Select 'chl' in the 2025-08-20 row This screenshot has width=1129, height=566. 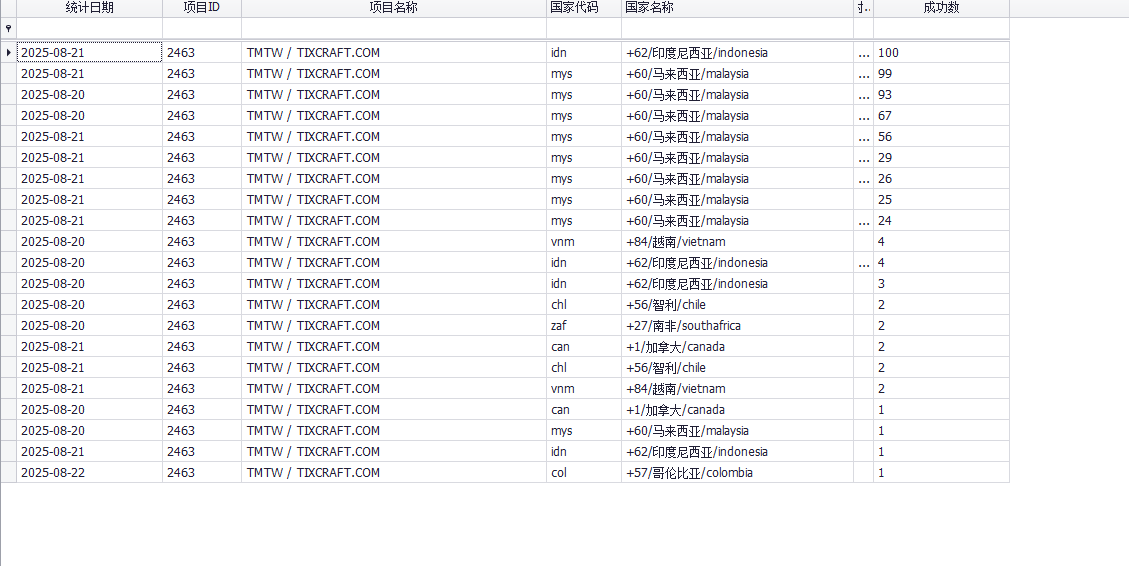[584, 305]
